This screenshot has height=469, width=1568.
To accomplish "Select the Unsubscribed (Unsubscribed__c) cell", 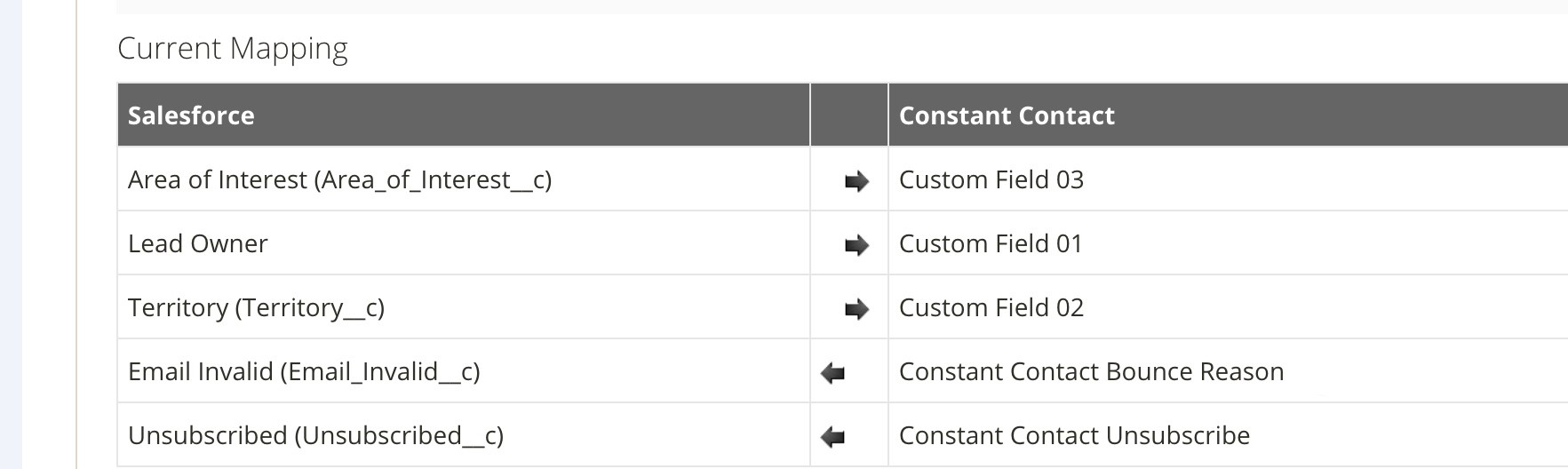I will click(463, 435).
